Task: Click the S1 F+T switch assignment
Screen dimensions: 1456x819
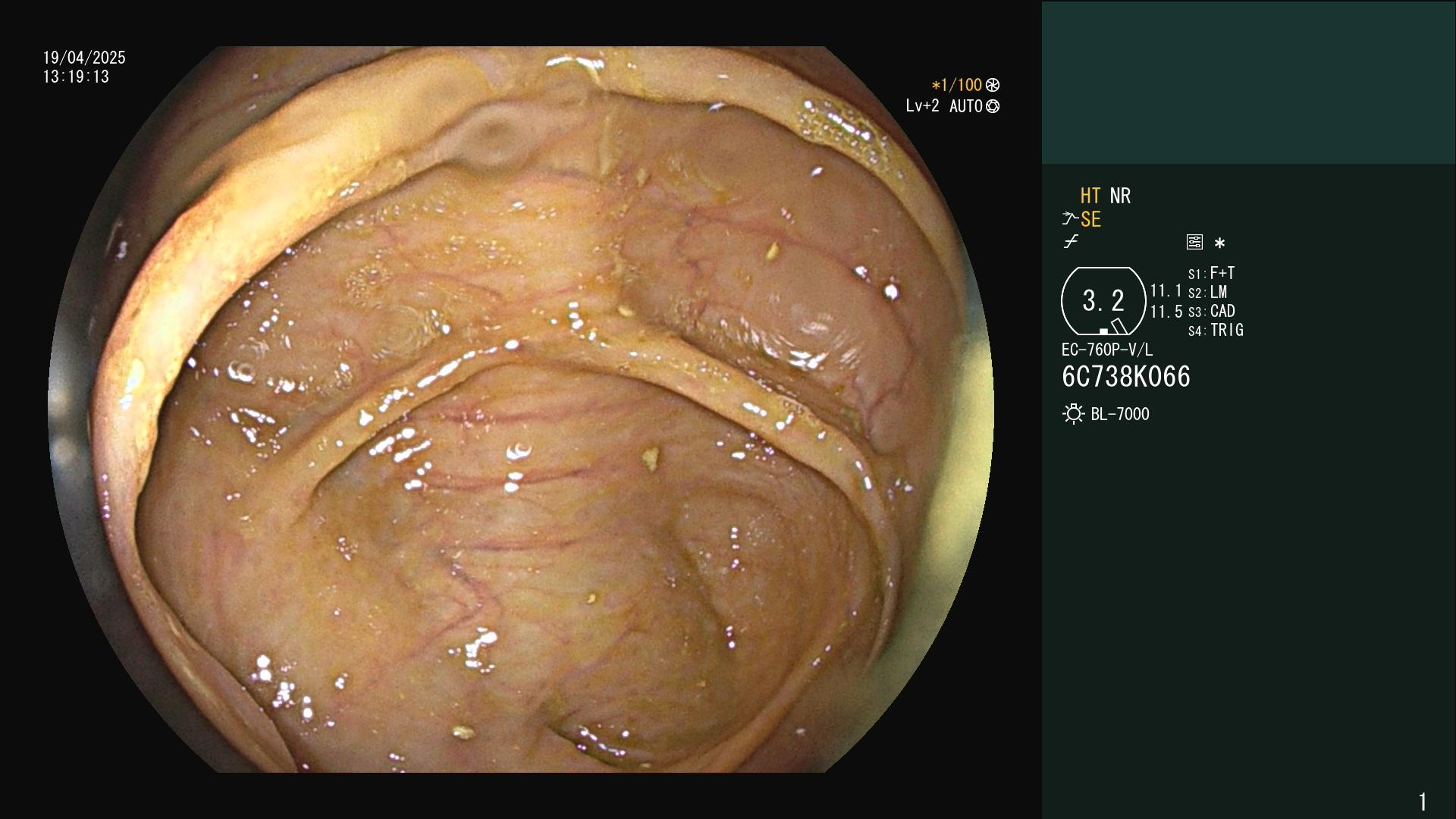Action: (x=1212, y=273)
